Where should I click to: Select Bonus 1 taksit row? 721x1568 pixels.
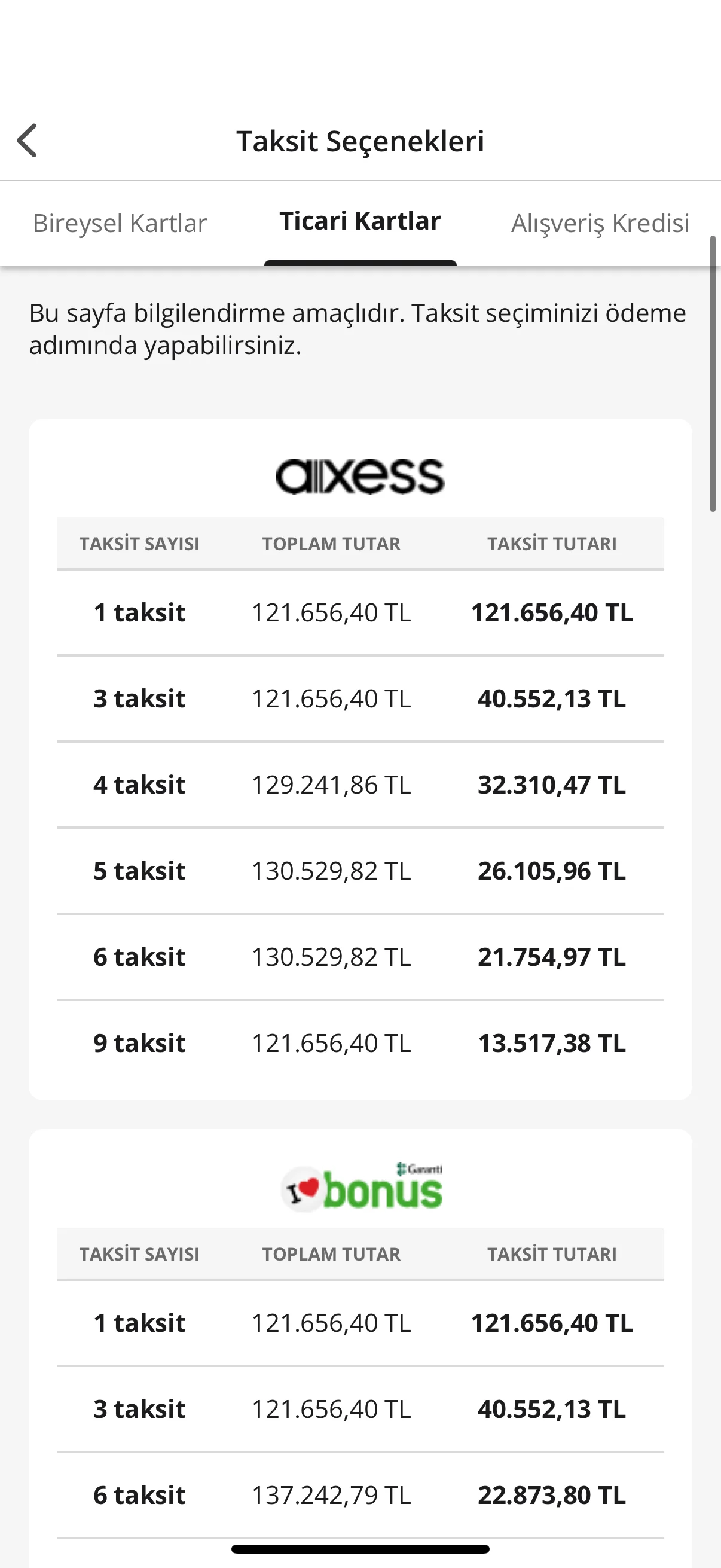click(360, 1323)
